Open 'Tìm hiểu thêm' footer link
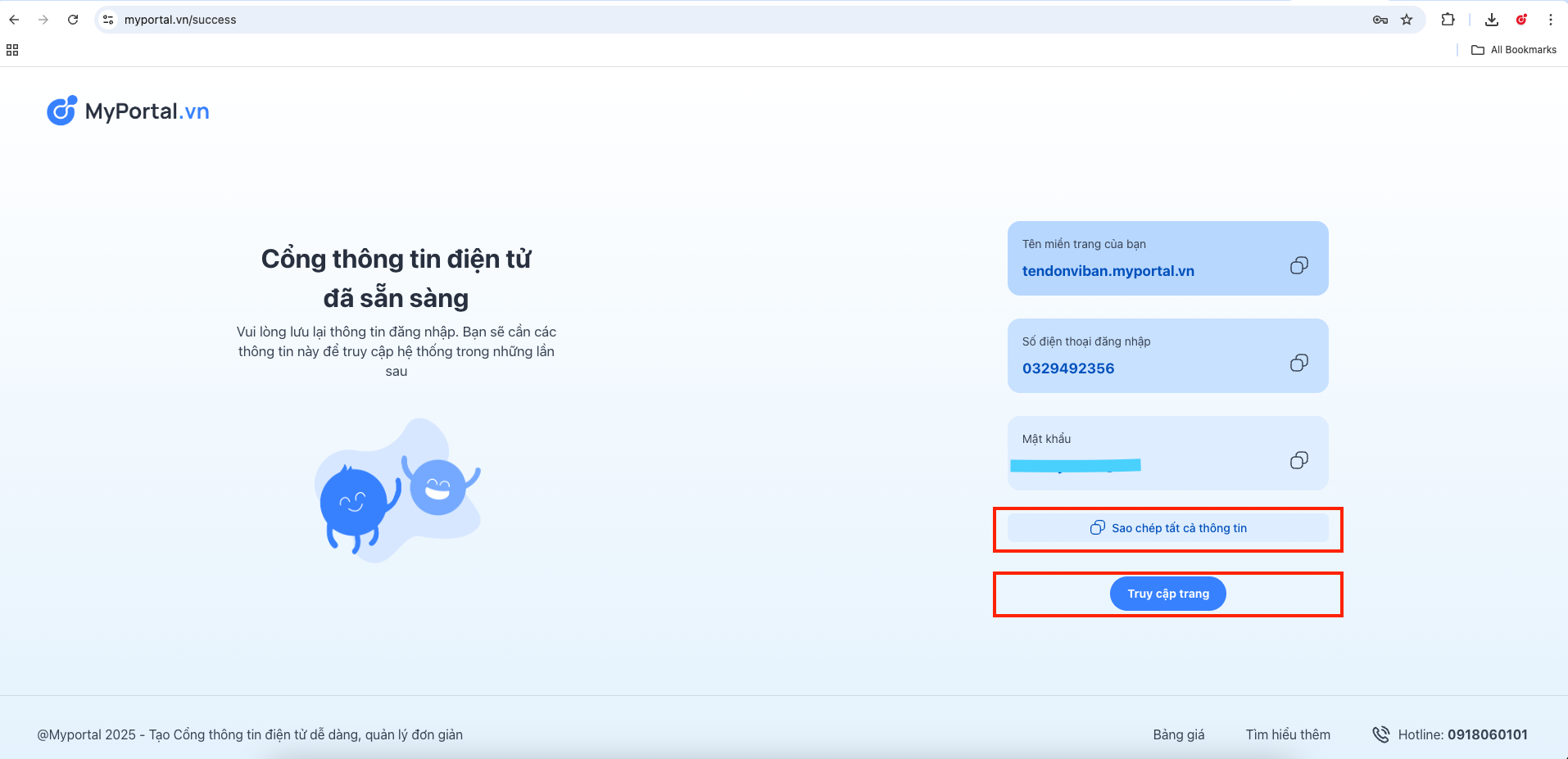 coord(1288,734)
